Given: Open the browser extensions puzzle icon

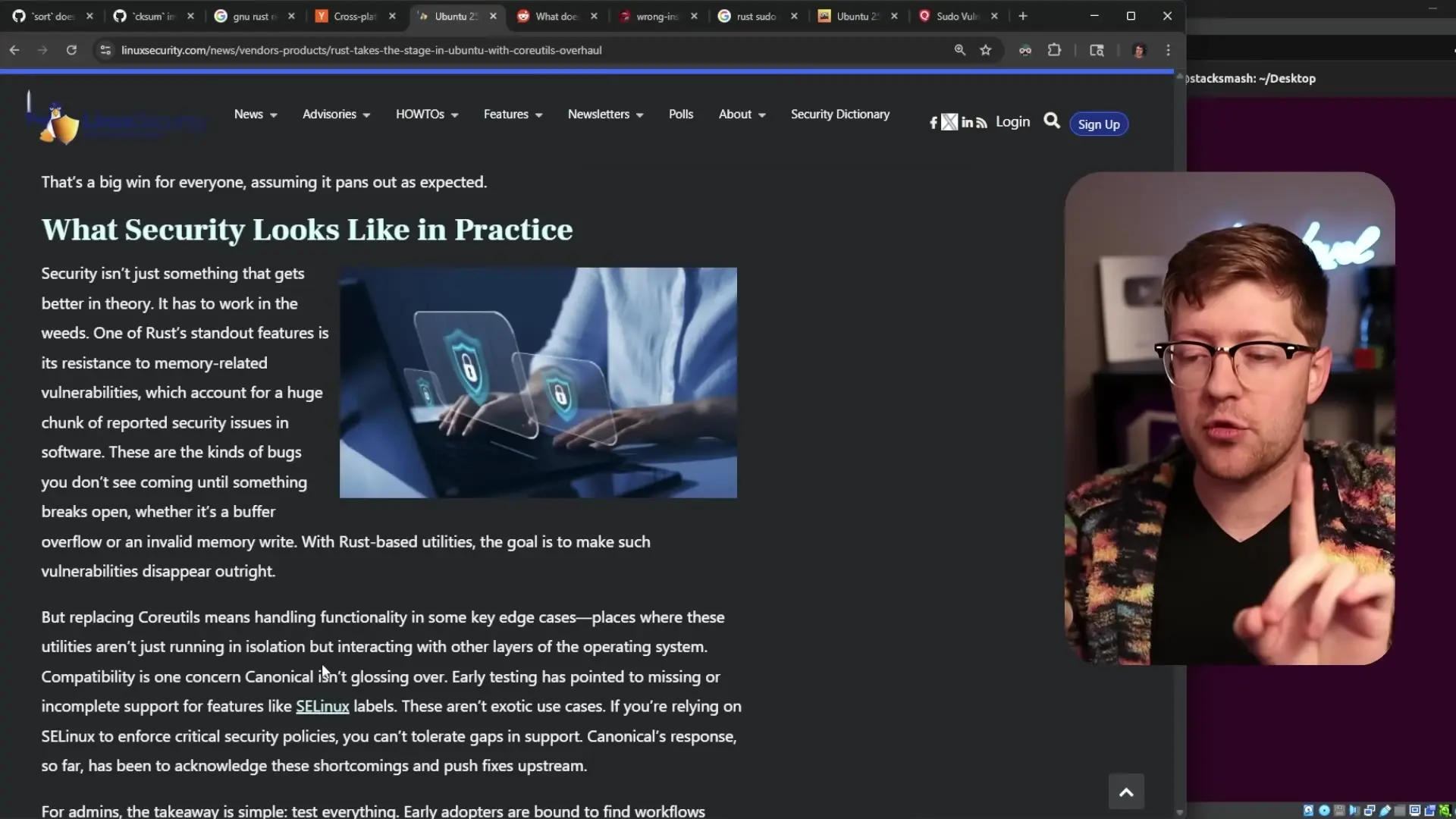Looking at the screenshot, I should 1054,50.
